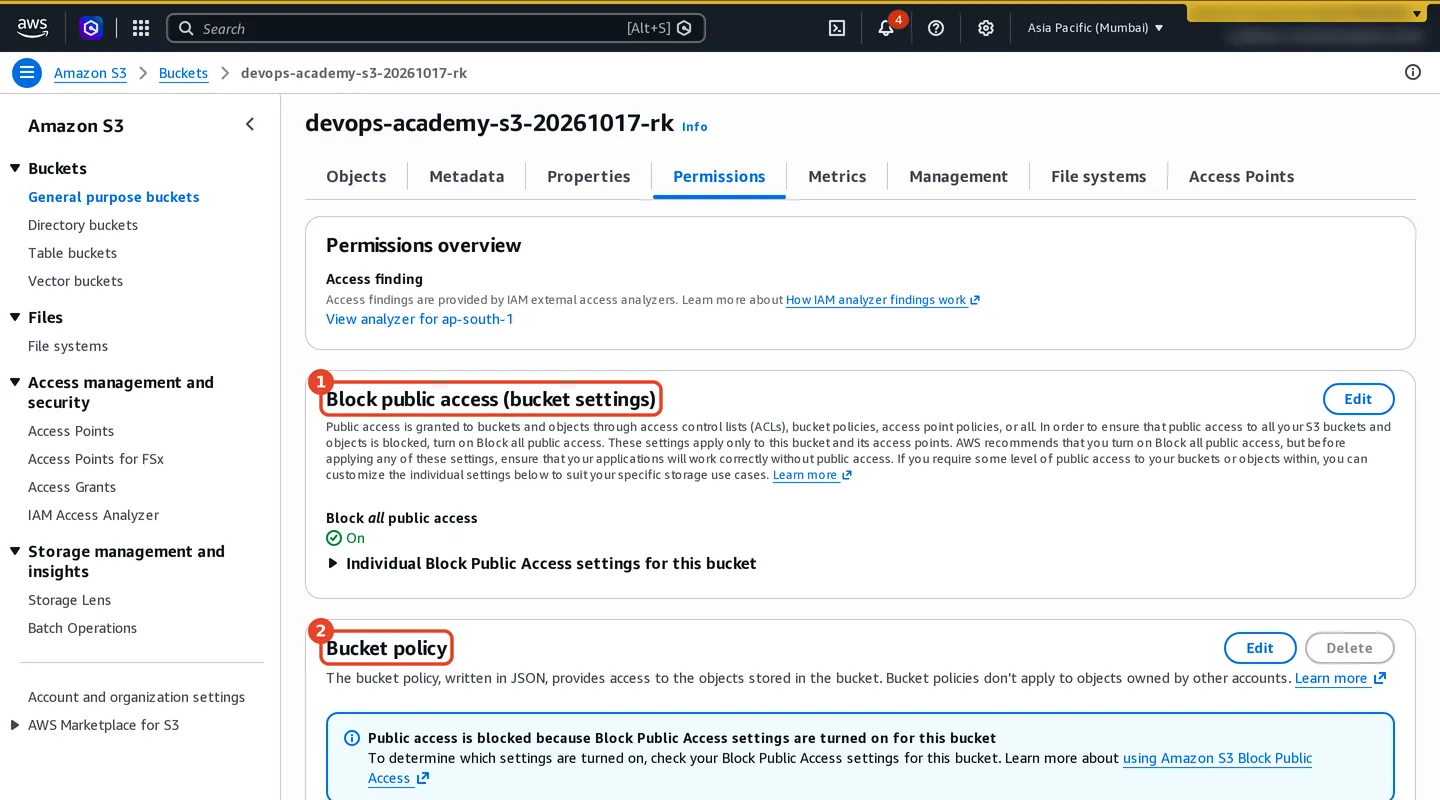Switch to the Properties tab

[588, 176]
